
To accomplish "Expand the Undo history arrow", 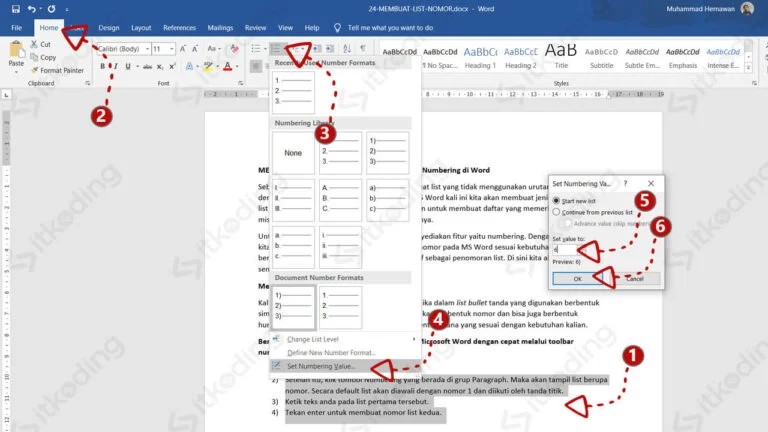I will pos(40,9).
